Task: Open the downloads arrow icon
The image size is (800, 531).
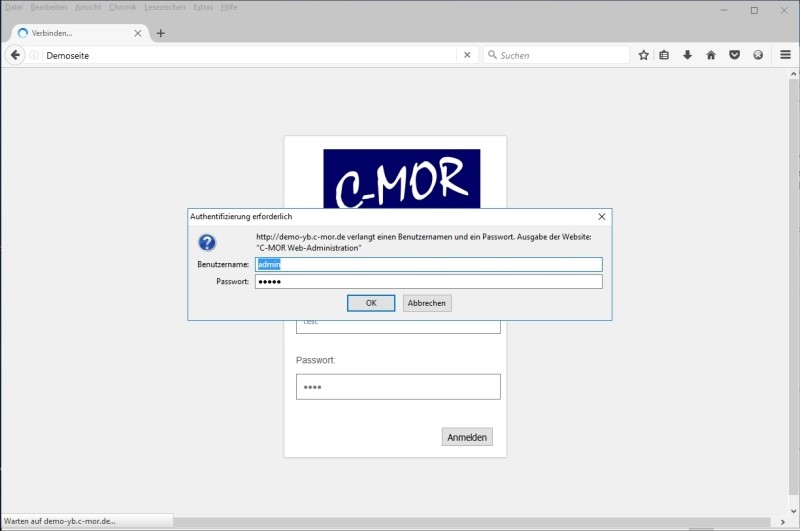Action: 687,55
